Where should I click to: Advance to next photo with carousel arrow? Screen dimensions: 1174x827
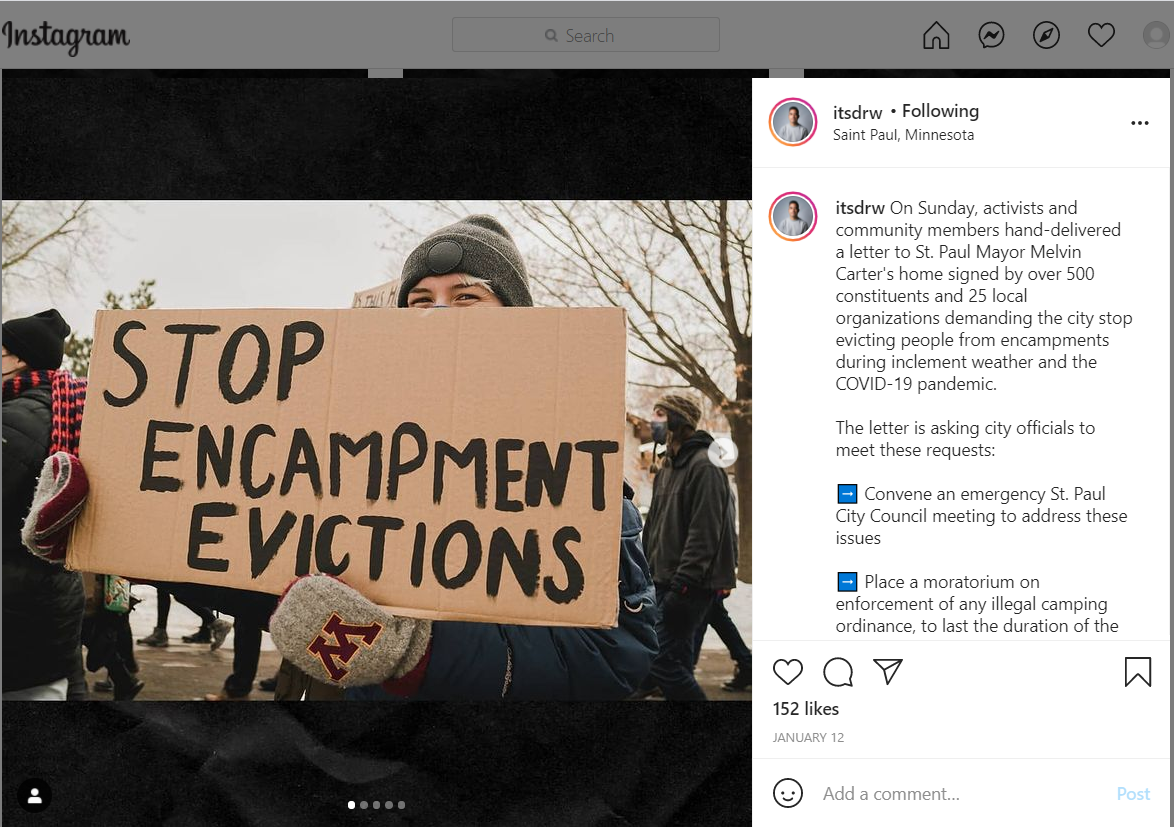[x=723, y=452]
